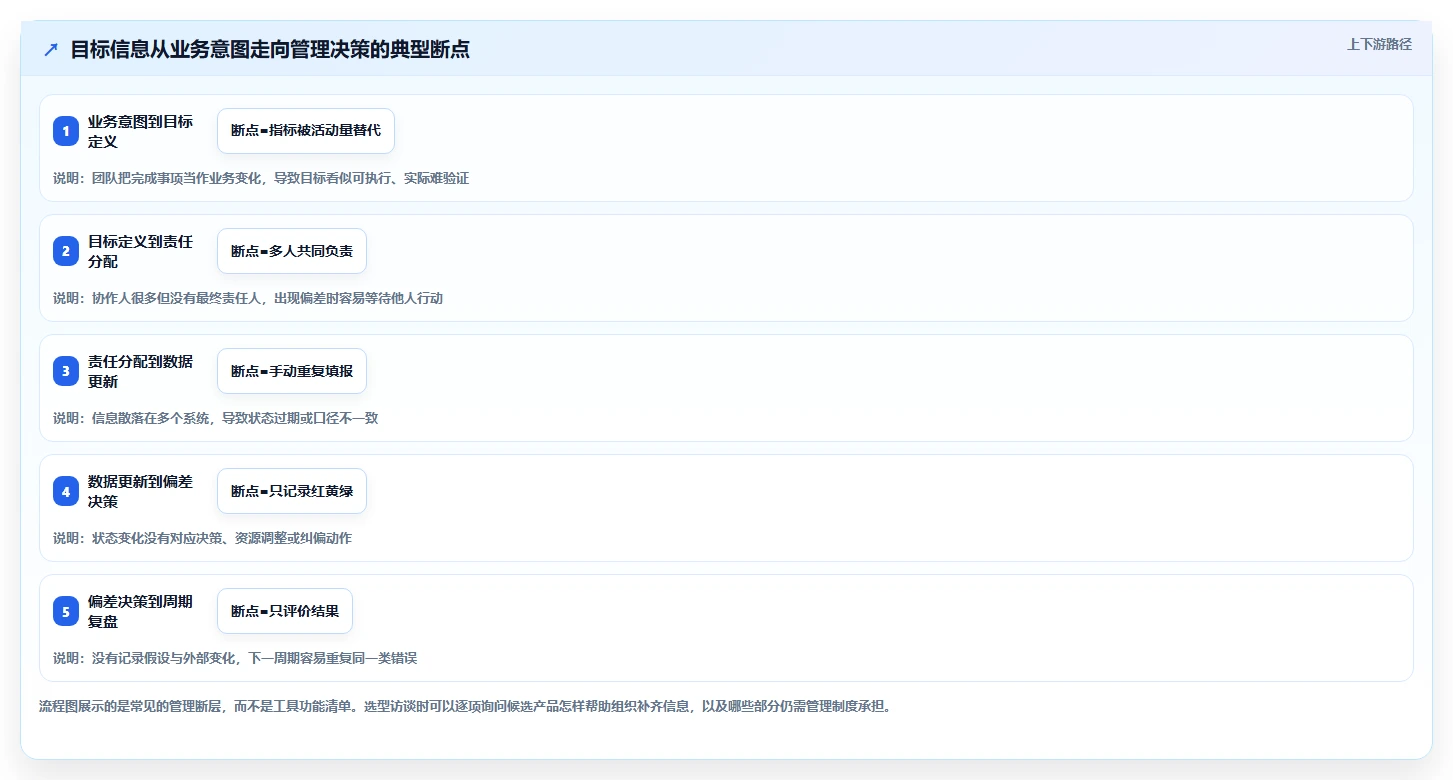Click the title 目标信息从业务意图走向管理决策的典型断点
The image size is (1453, 780).
[x=270, y=50]
